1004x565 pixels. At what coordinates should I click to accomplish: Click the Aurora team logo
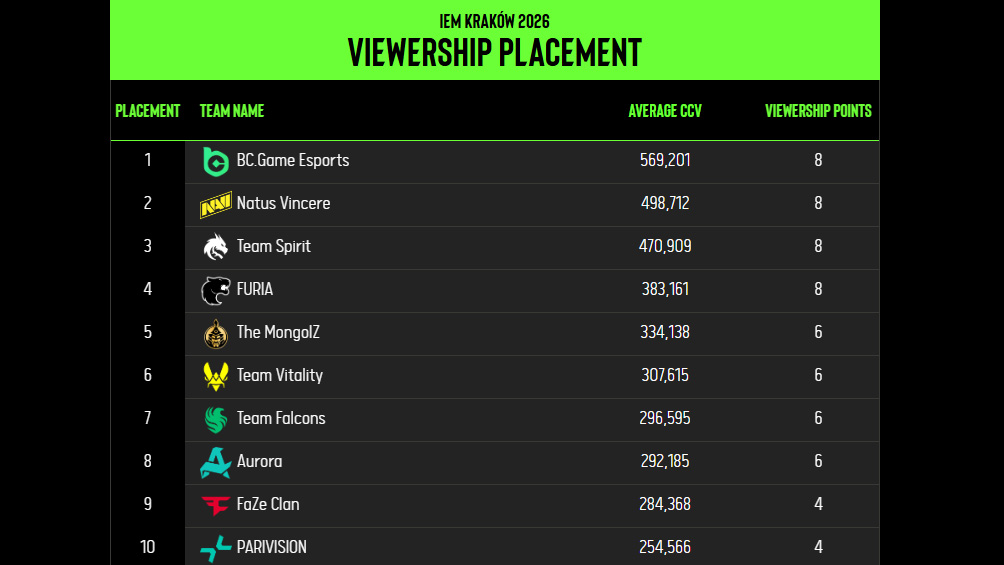click(x=215, y=462)
